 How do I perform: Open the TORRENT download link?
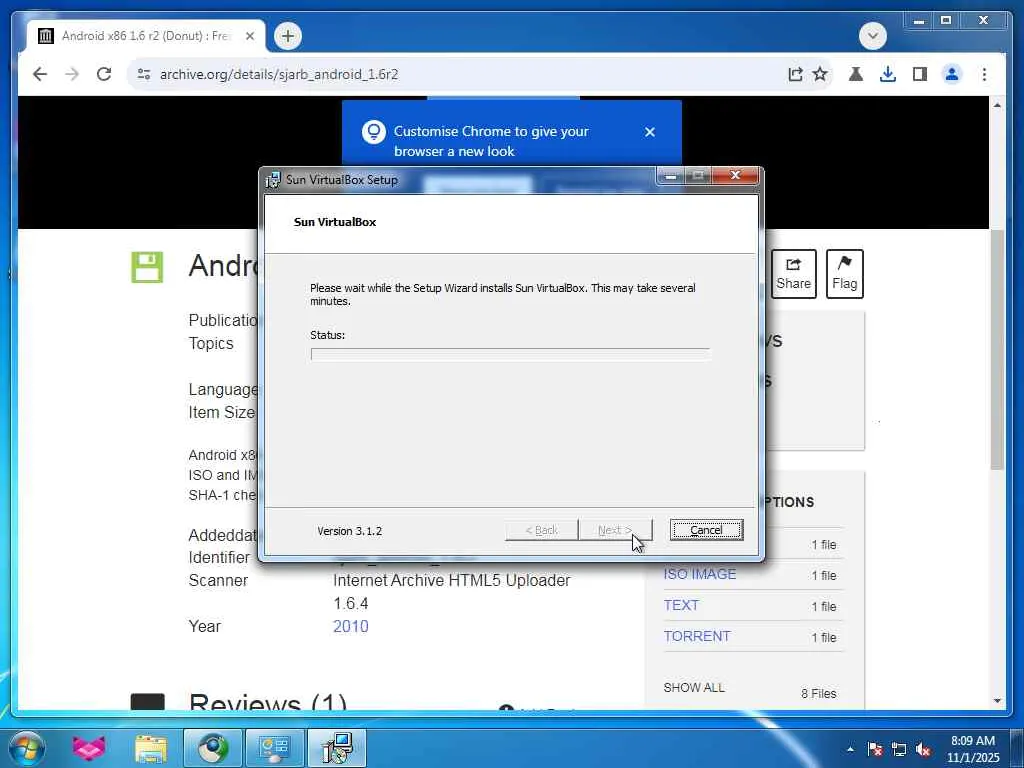pos(697,636)
